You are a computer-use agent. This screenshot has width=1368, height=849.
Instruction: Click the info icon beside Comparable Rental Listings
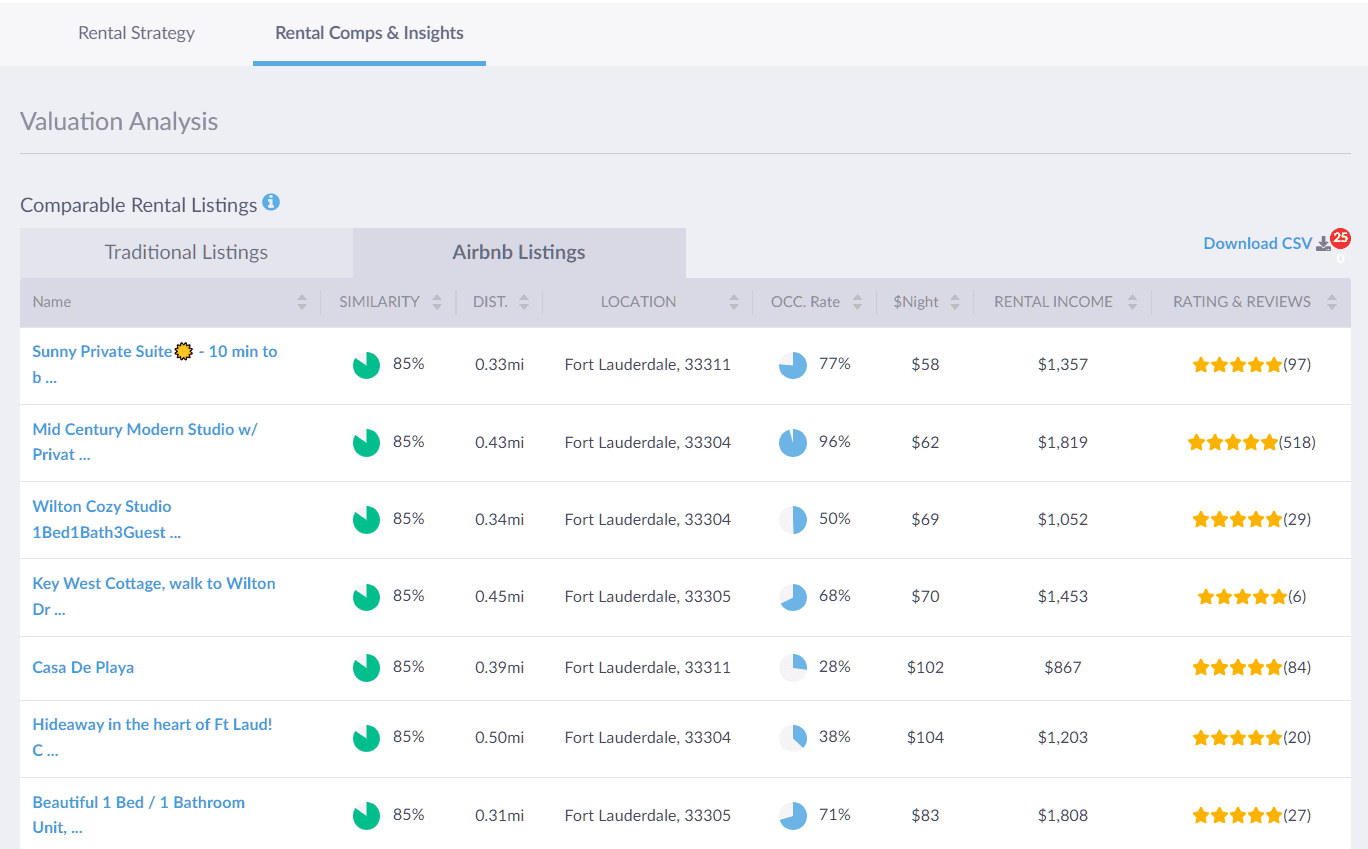point(271,202)
